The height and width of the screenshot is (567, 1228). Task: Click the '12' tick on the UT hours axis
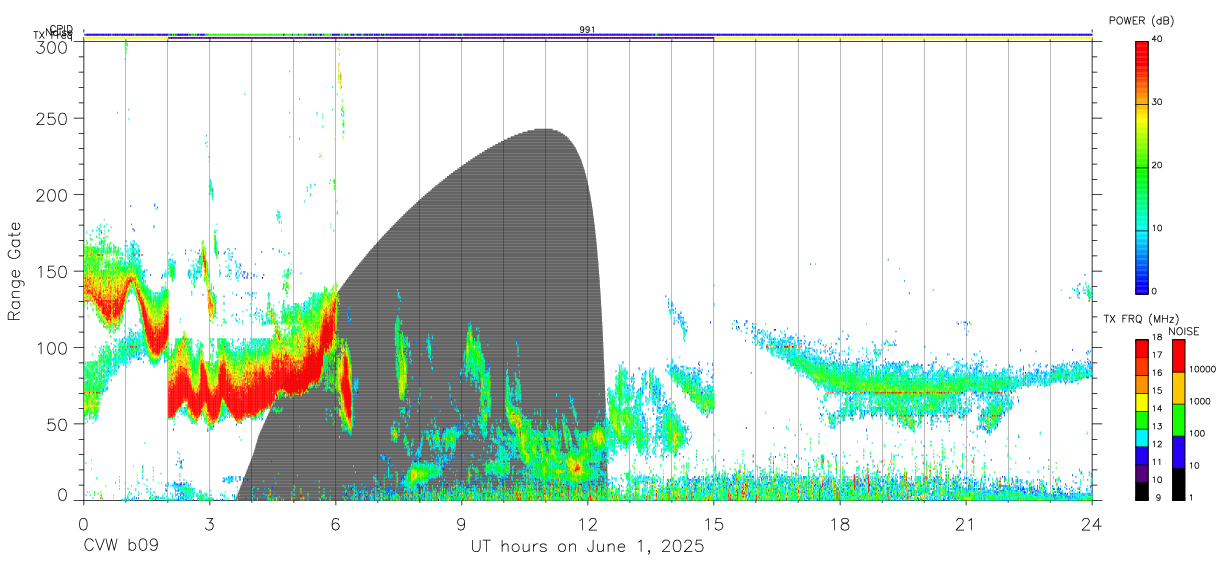588,524
